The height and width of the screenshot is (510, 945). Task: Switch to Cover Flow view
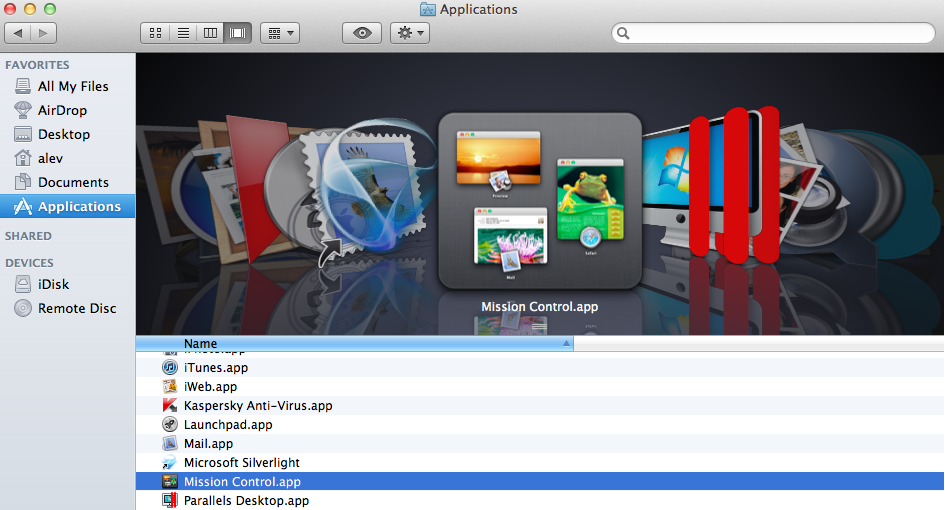click(237, 33)
